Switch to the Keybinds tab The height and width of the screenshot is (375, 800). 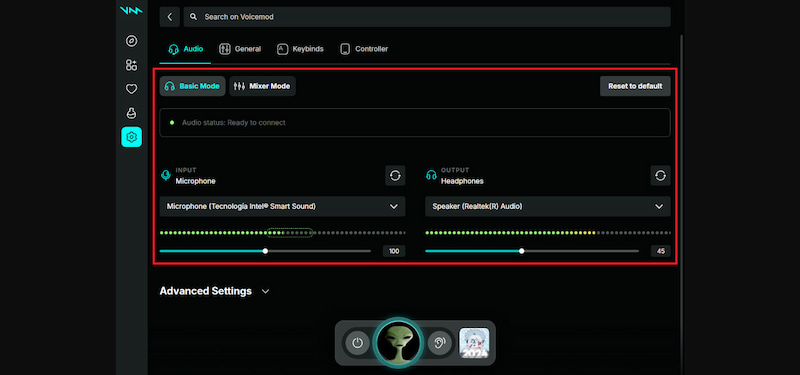tap(300, 49)
